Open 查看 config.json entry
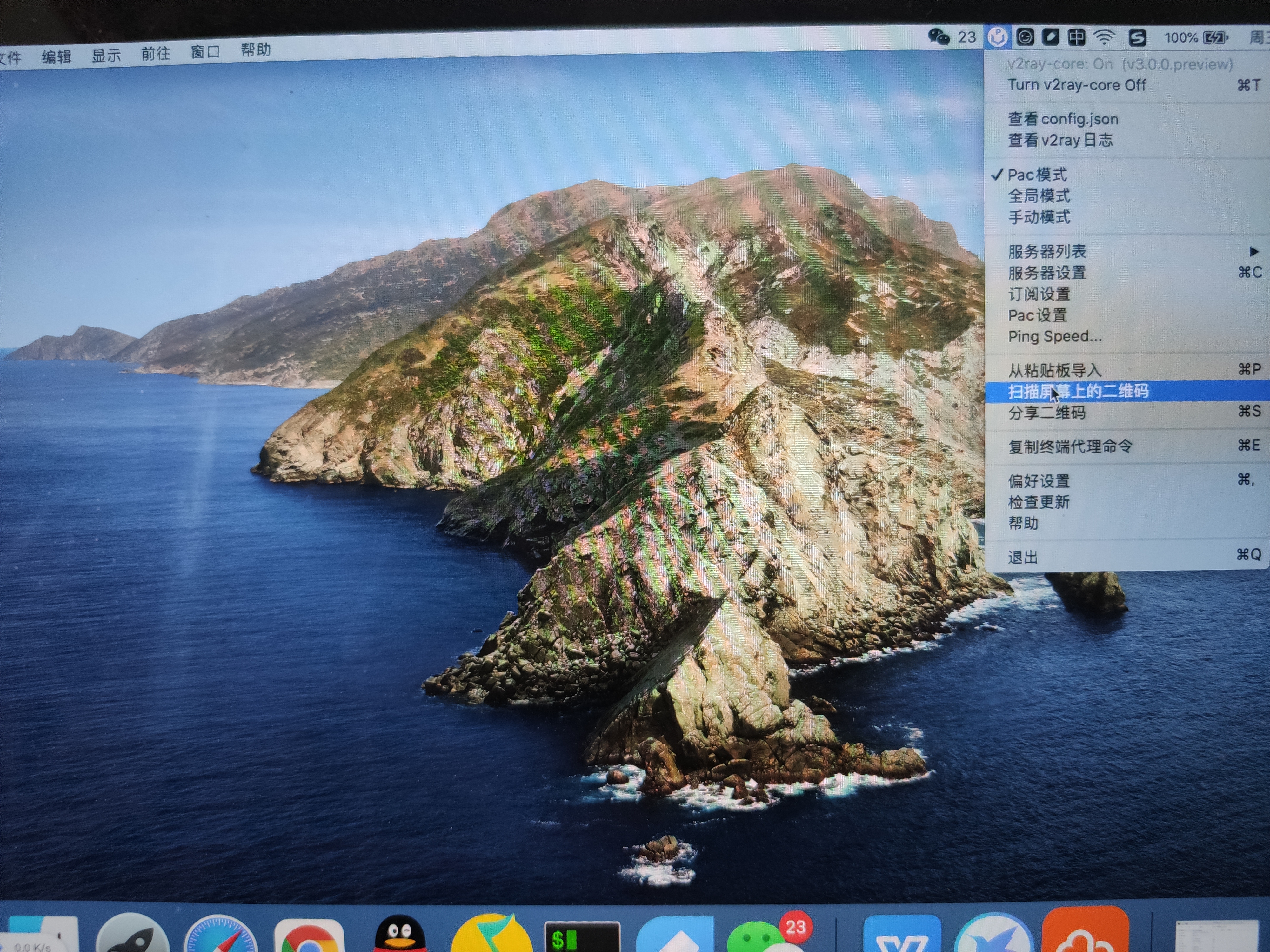The image size is (1270, 952). (x=1063, y=119)
